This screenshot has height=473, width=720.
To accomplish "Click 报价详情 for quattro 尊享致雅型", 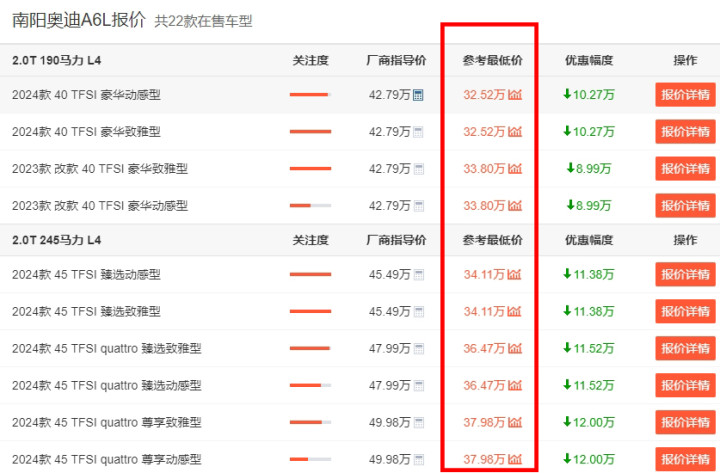I will tap(685, 422).
